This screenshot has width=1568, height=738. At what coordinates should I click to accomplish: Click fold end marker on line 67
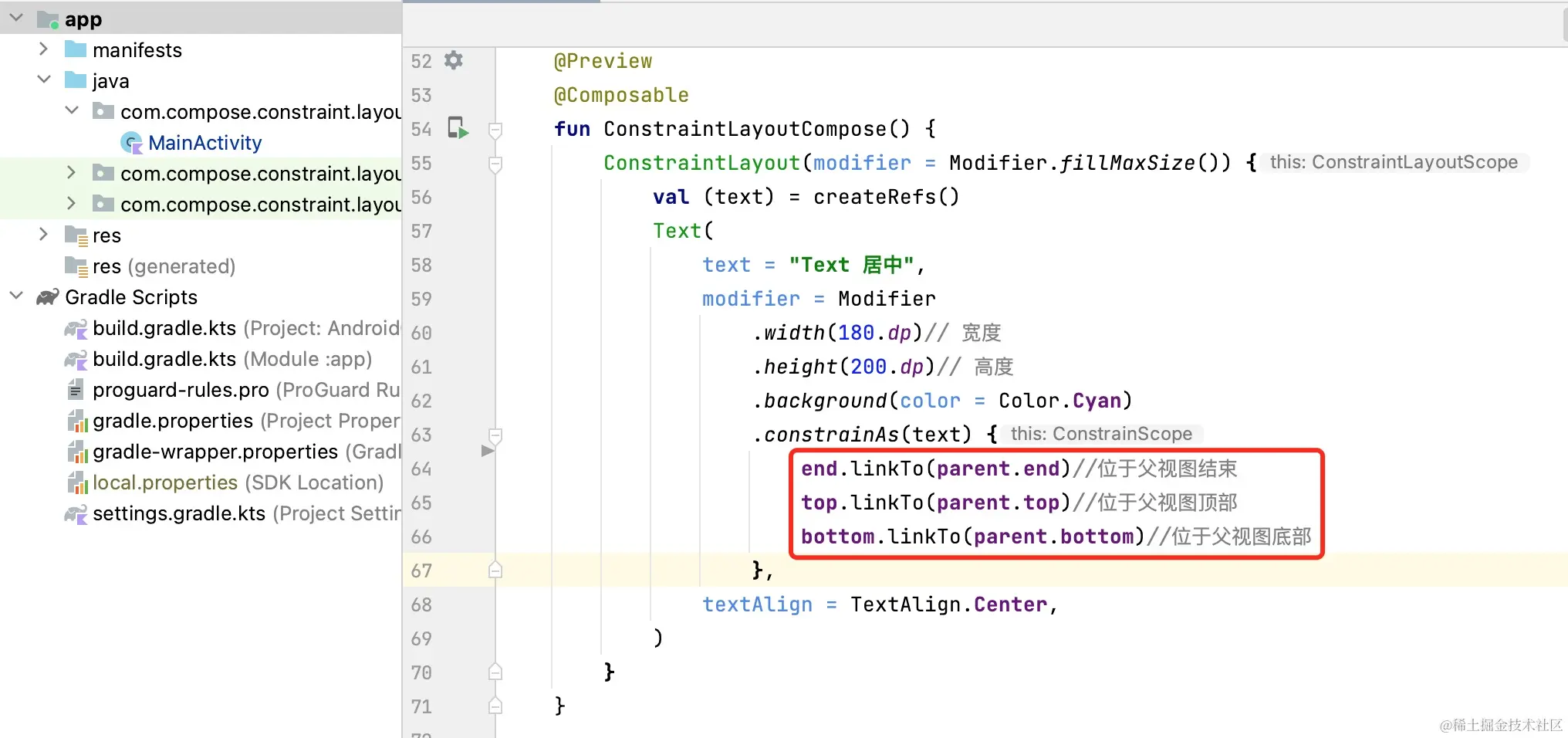[495, 570]
